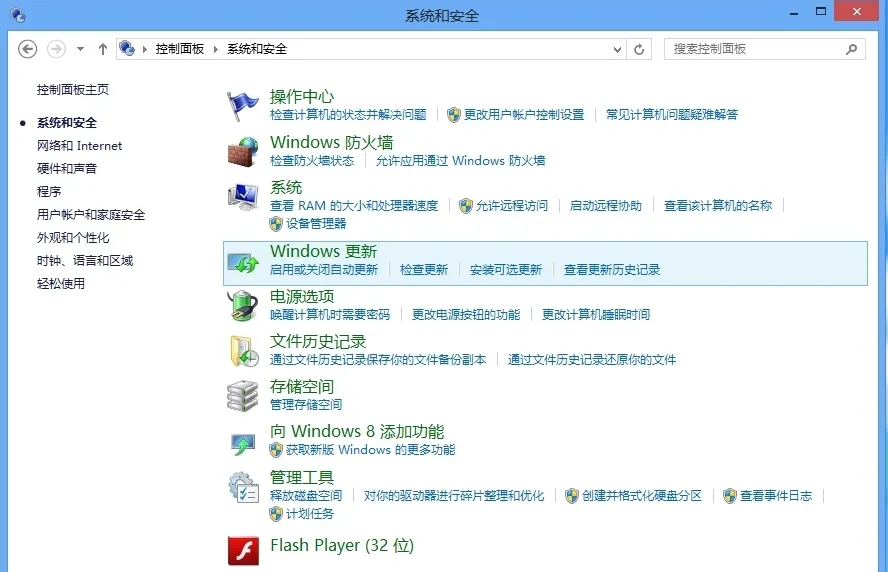
Task: Click 管理存储空间 link
Action: point(306,405)
